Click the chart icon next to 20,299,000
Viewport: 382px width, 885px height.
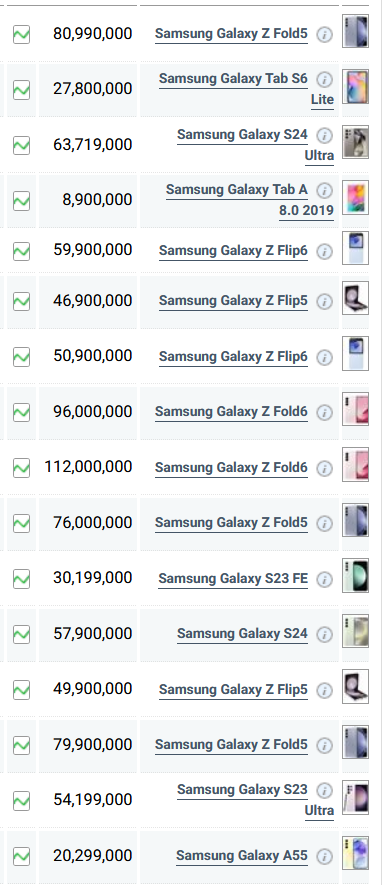point(21,856)
